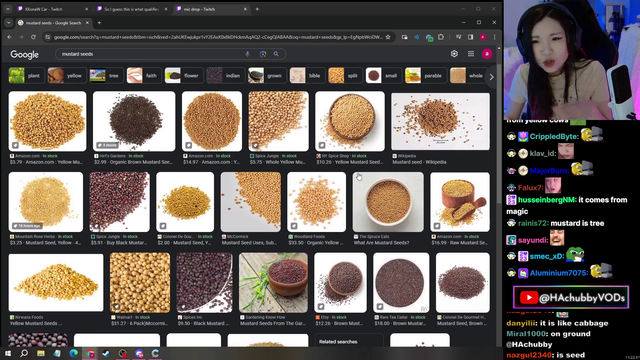Open Gardening Know How mustard seeds image
The height and width of the screenshot is (360, 640).
[273, 282]
